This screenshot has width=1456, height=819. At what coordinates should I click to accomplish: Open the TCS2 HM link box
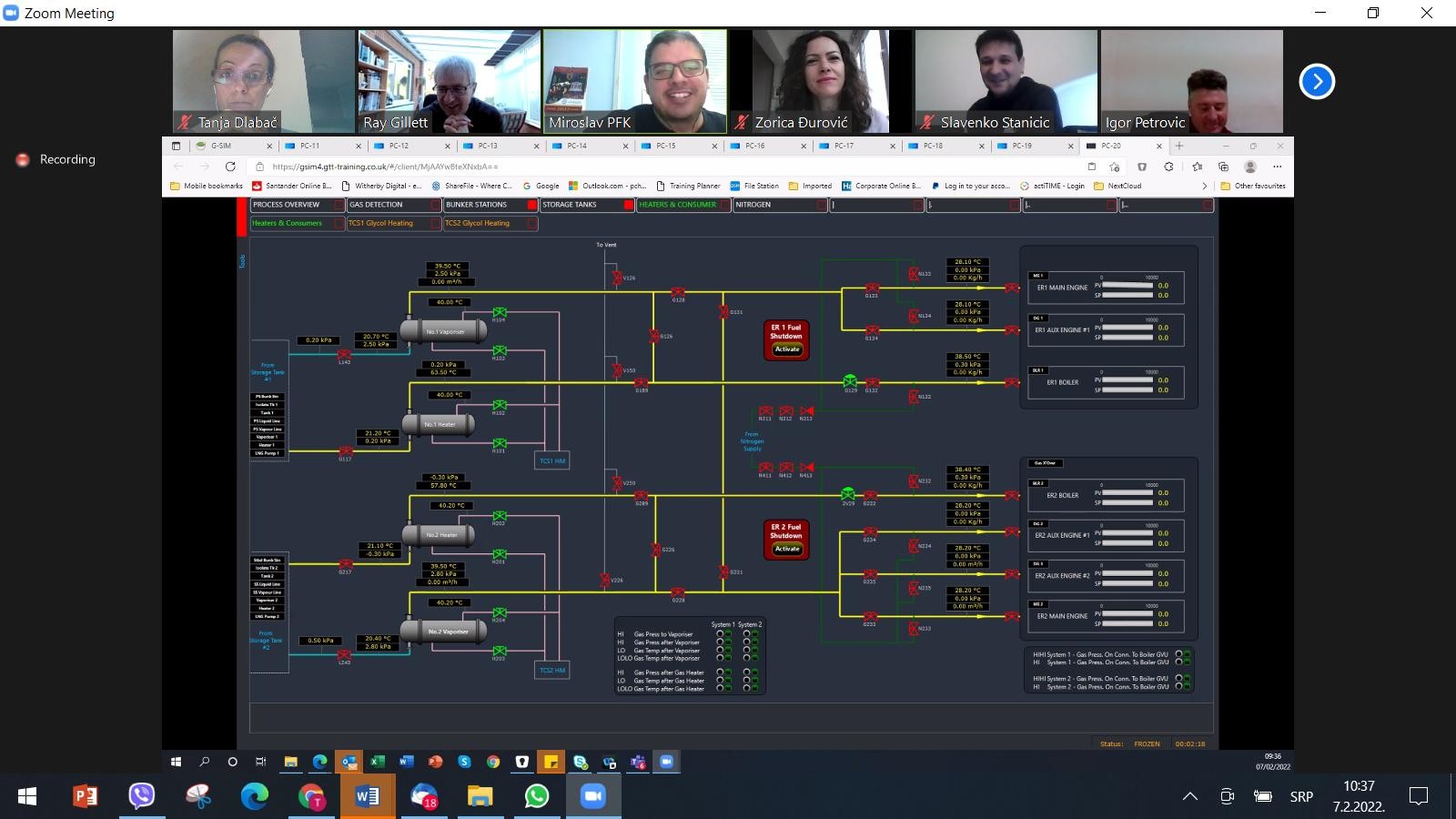pos(552,670)
